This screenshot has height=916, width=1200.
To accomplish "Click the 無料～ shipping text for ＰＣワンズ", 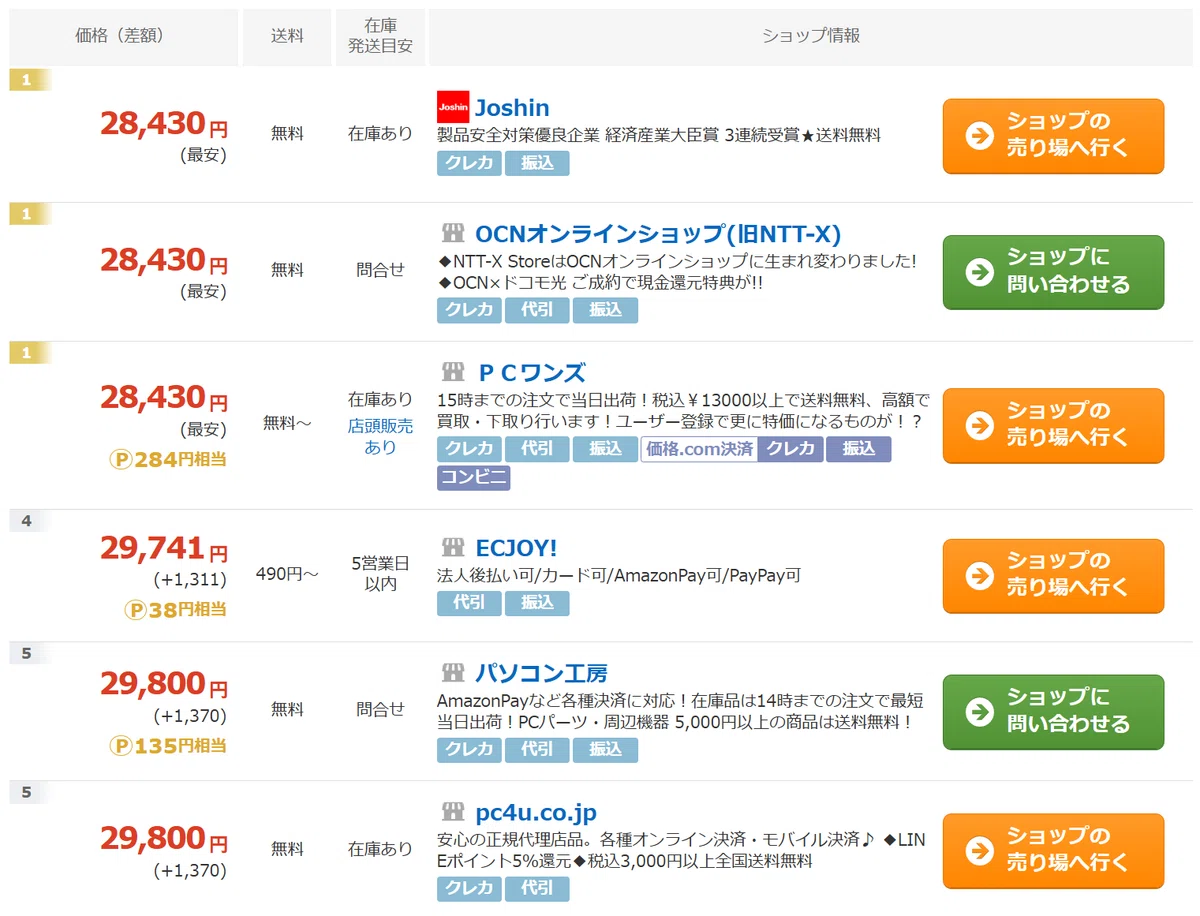I will (x=287, y=424).
